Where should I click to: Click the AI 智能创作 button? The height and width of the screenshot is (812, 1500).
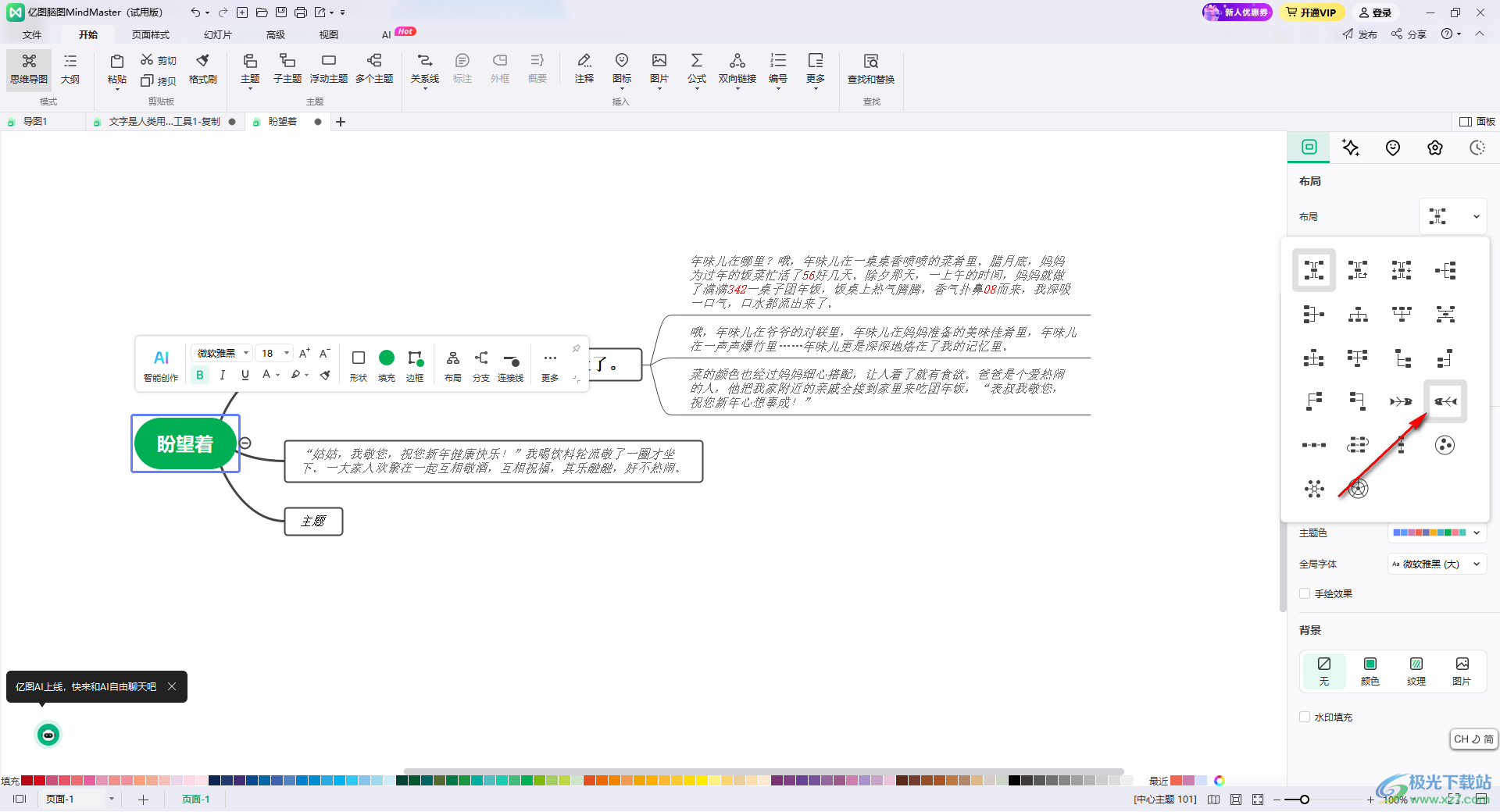pos(161,365)
